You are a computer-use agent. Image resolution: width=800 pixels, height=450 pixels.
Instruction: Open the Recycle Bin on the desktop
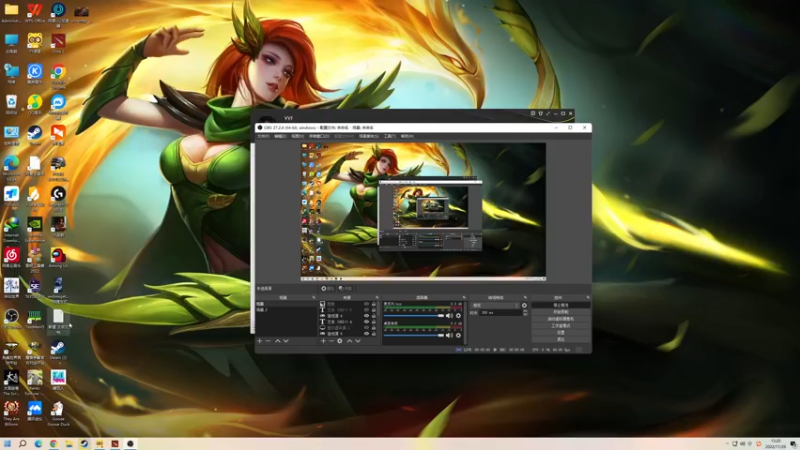[11, 105]
